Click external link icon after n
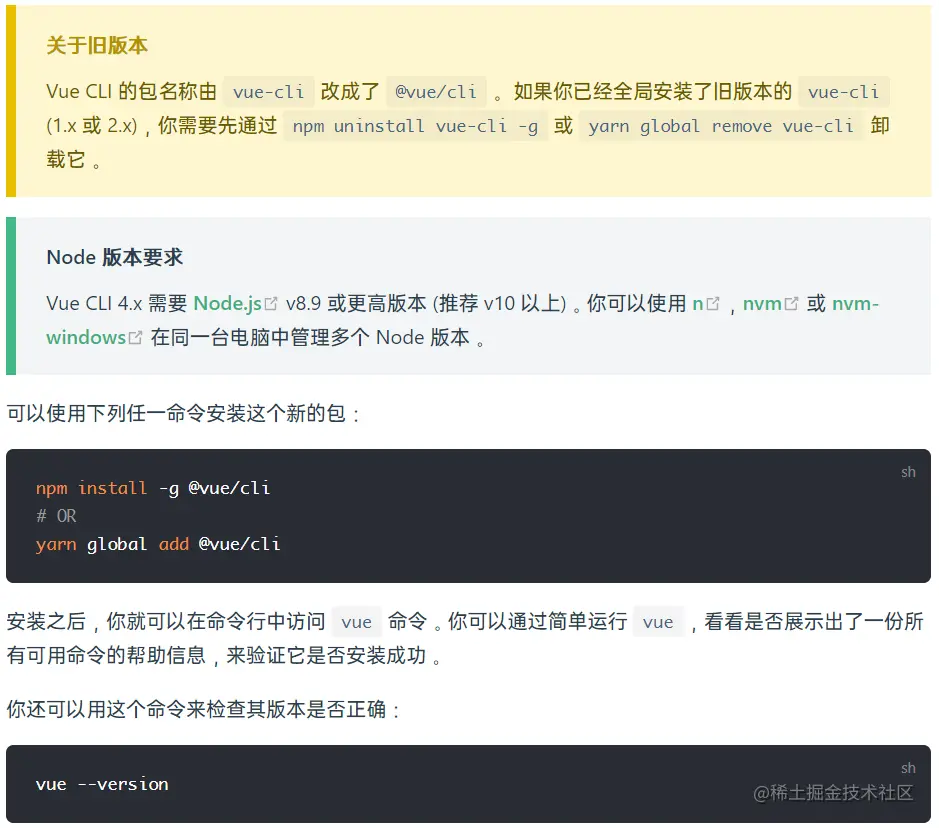This screenshot has height=828, width=939. pos(713,304)
